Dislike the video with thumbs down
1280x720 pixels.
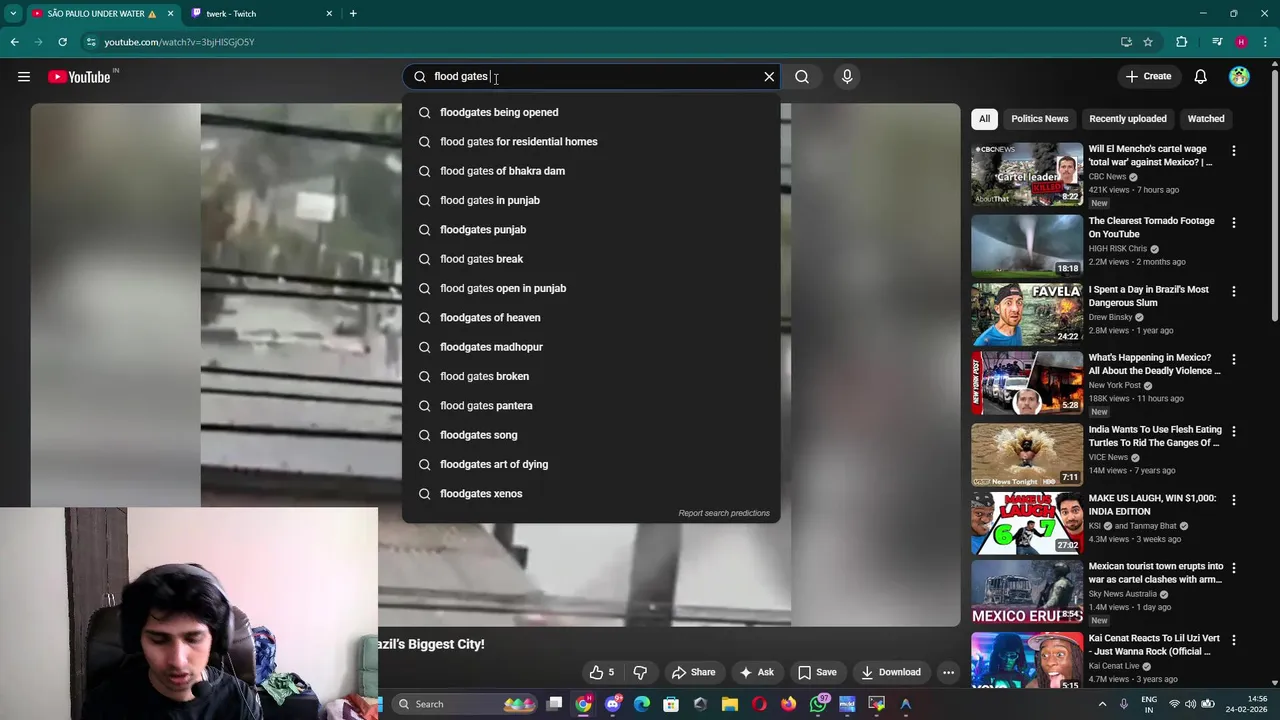click(640, 672)
